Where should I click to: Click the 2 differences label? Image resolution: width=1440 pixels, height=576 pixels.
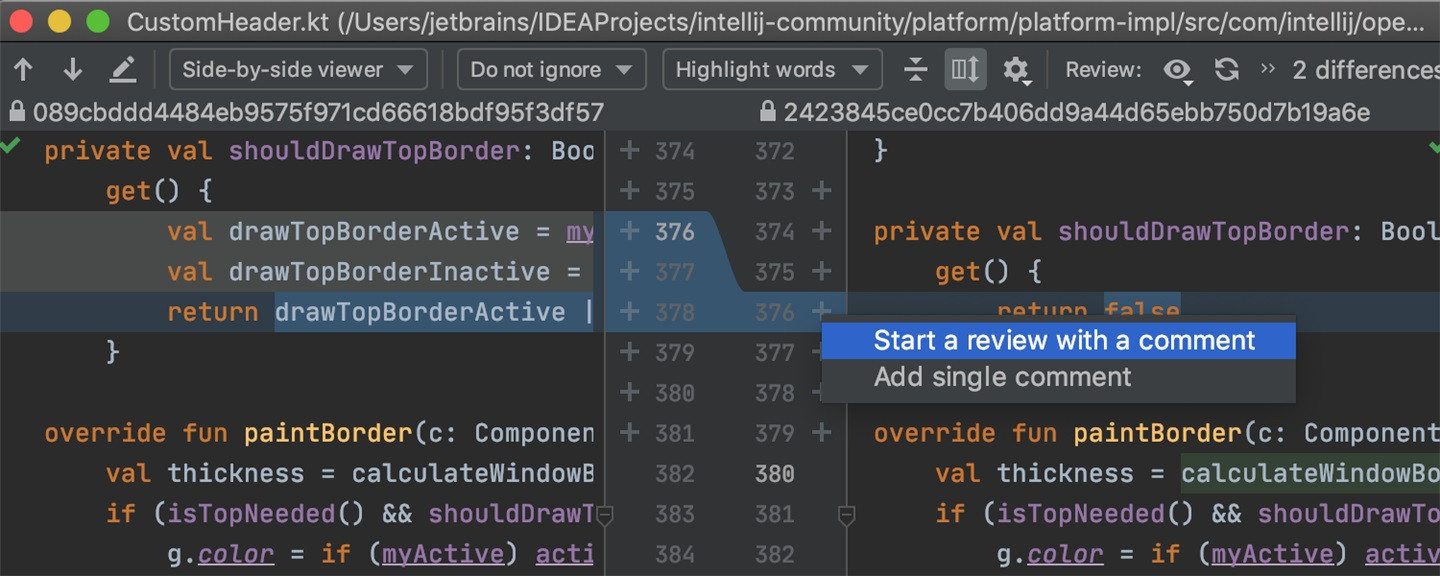(1366, 70)
